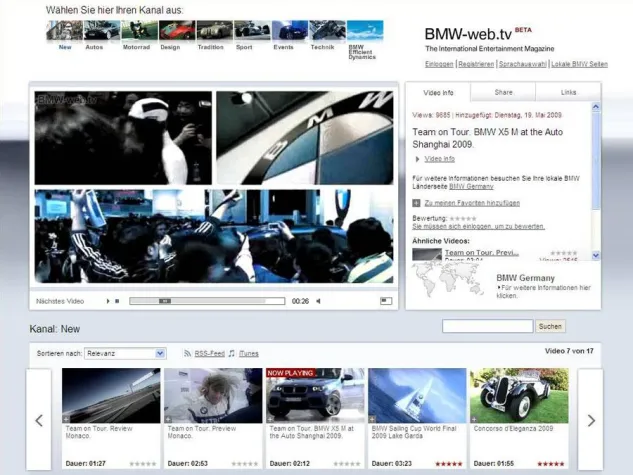The height and width of the screenshot is (475, 633).
Task: Select the Tradition channel thumbnail
Action: click(214, 31)
